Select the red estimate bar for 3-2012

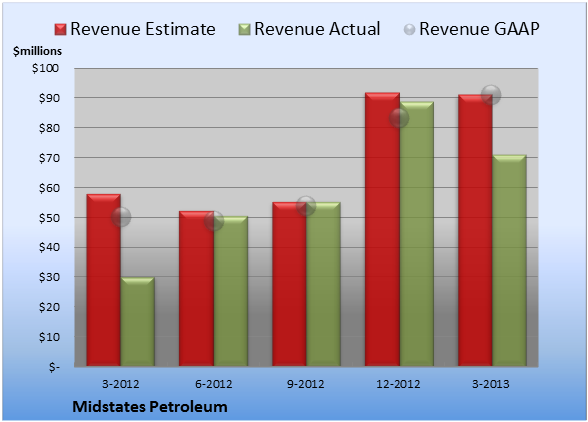point(104,280)
